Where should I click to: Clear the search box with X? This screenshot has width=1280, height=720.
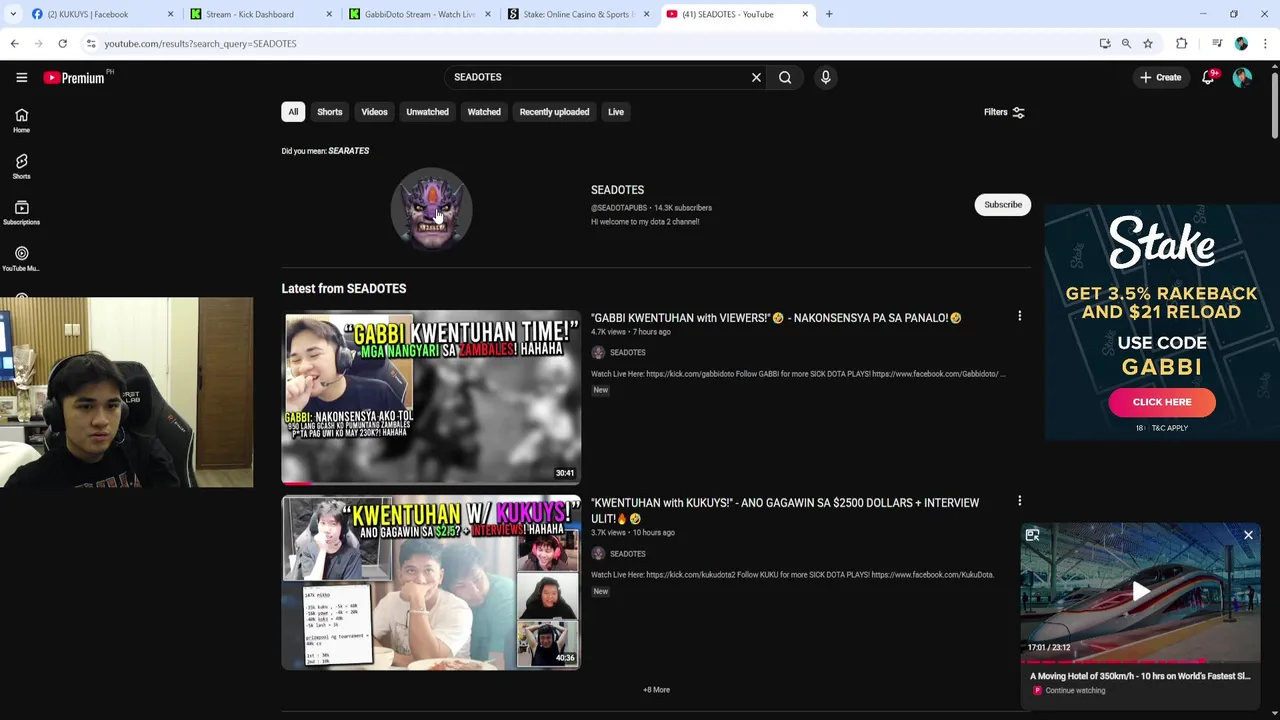756,77
